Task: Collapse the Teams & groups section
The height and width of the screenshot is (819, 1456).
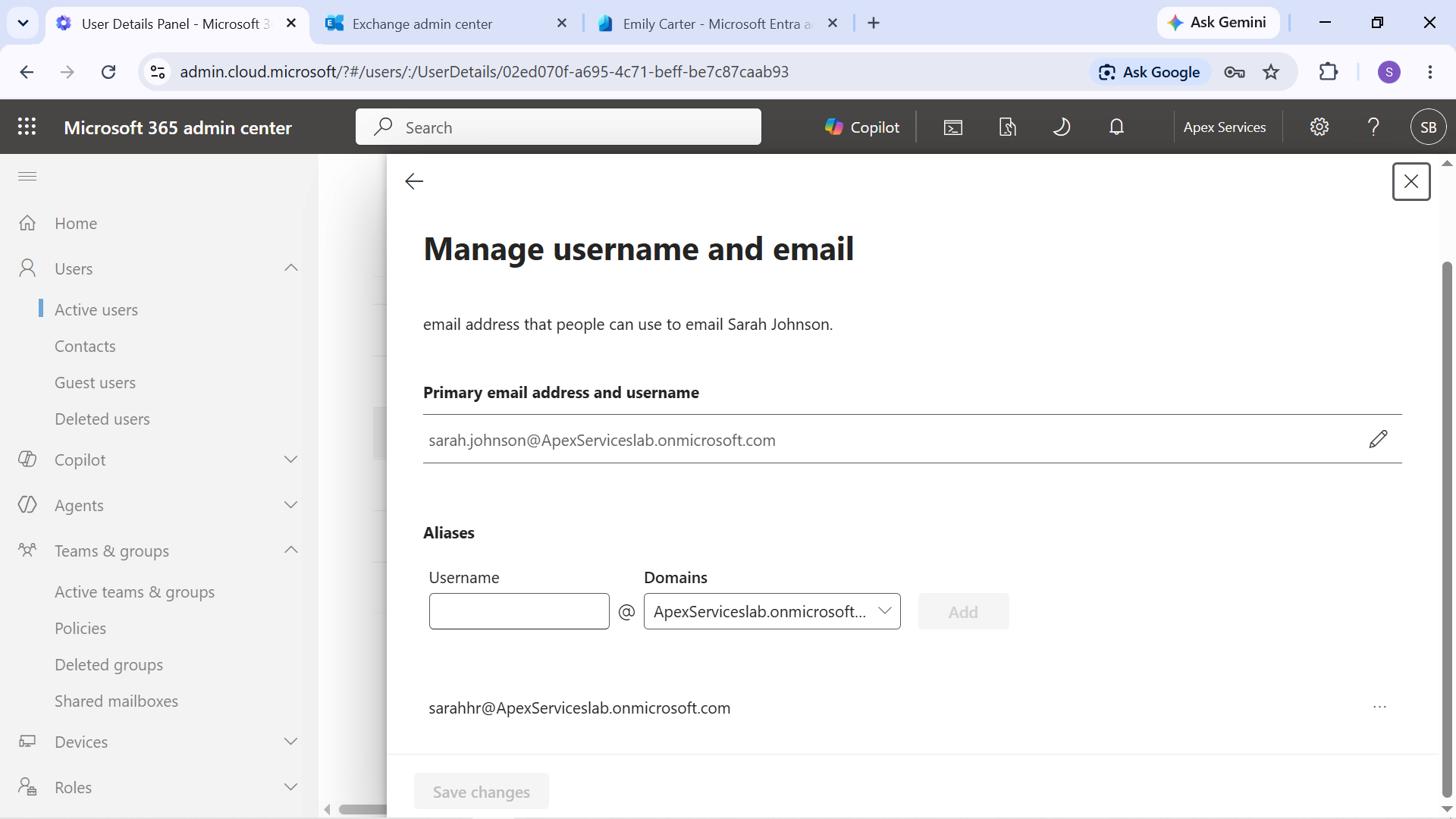Action: [291, 551]
